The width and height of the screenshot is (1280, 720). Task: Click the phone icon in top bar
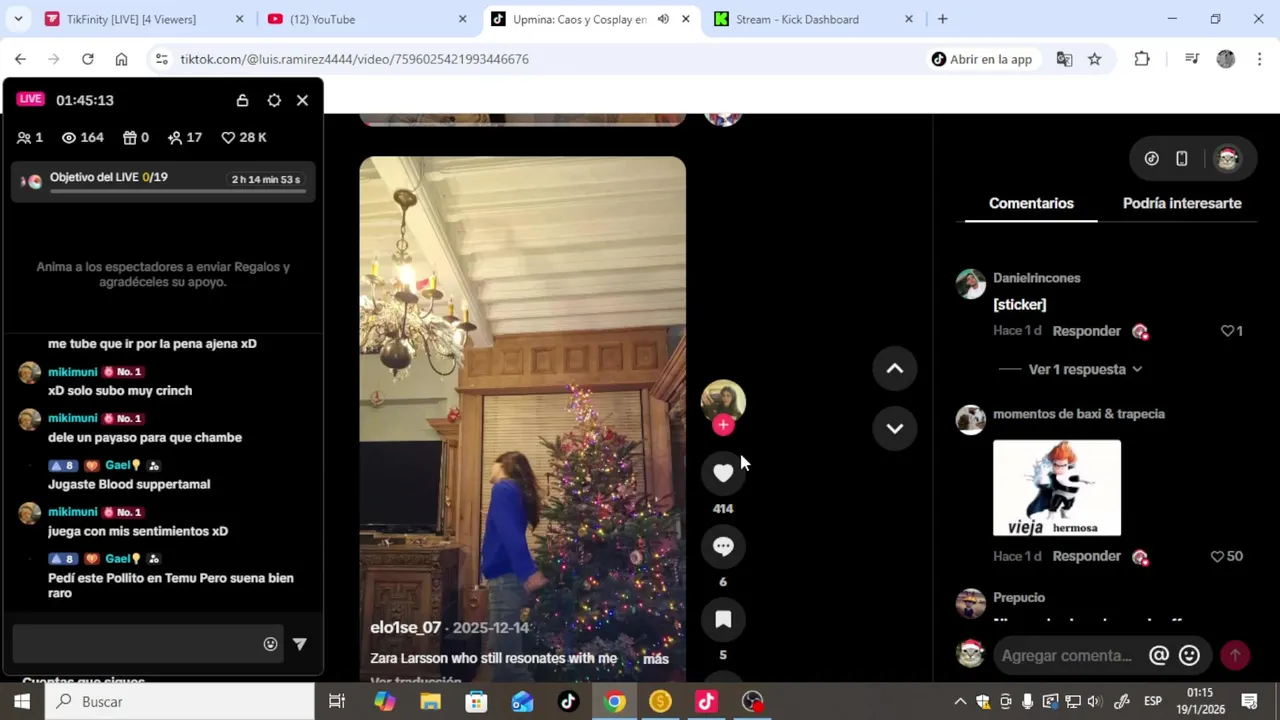(x=1181, y=158)
